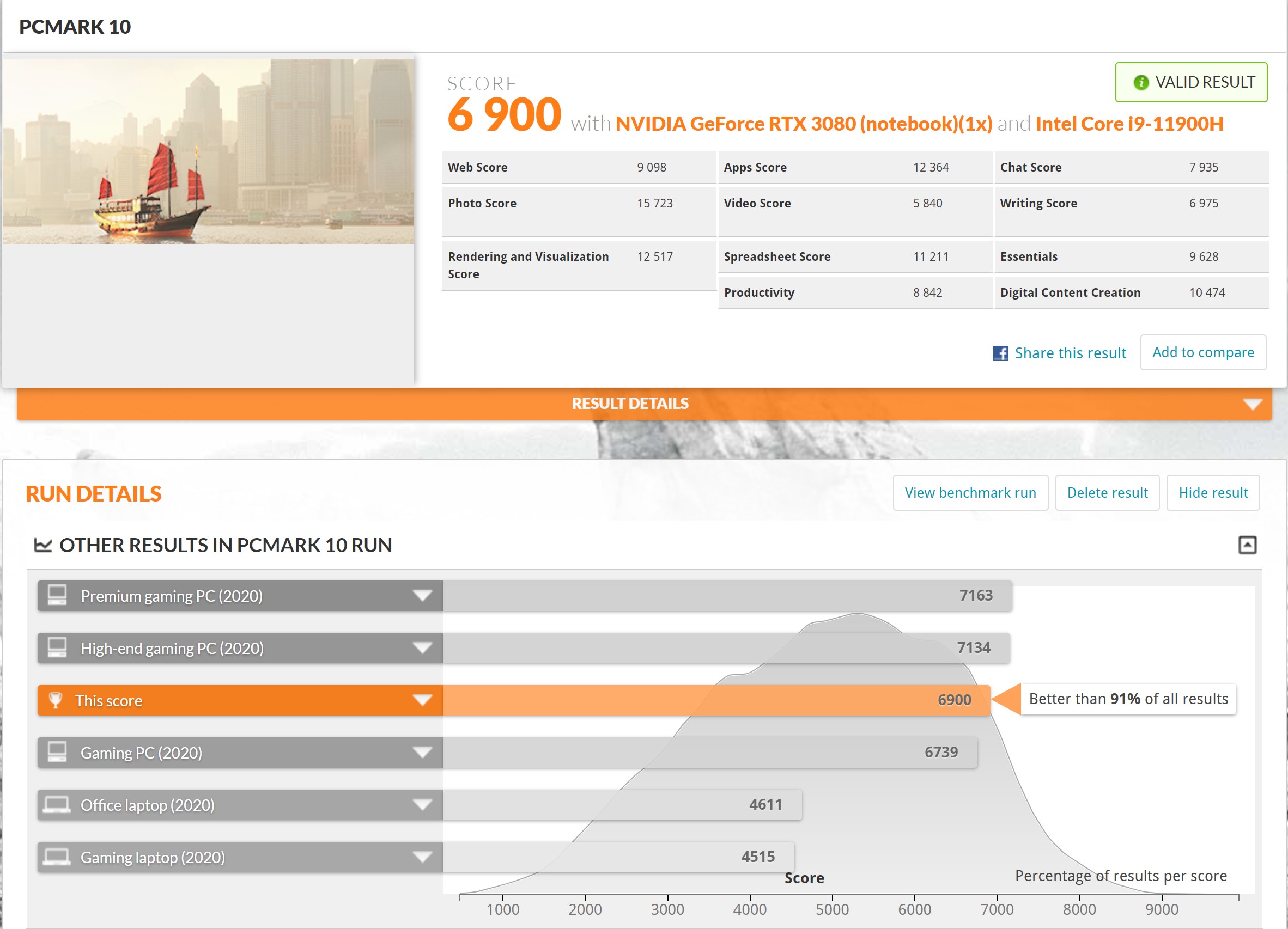Image resolution: width=1288 pixels, height=929 pixels.
Task: Expand the Premium gaming PC (2020) dropdown
Action: tap(422, 595)
